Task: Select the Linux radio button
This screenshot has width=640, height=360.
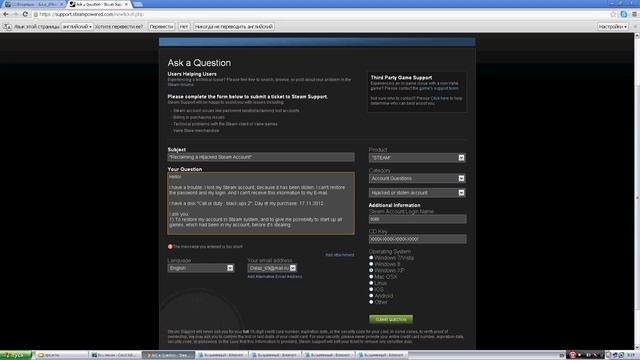Action: (x=371, y=283)
